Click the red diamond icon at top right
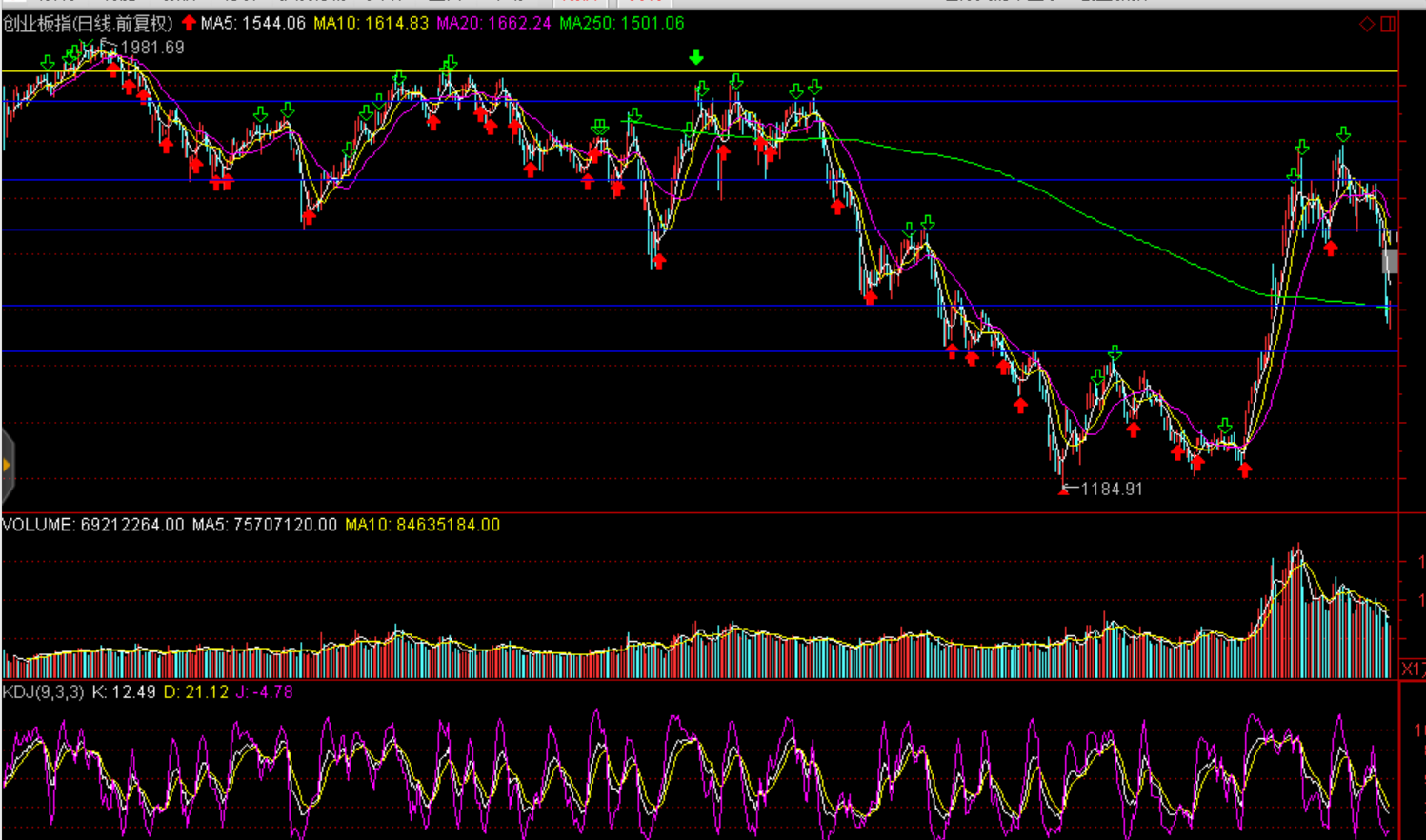Screen dimensions: 1426x840 [x=1367, y=24]
